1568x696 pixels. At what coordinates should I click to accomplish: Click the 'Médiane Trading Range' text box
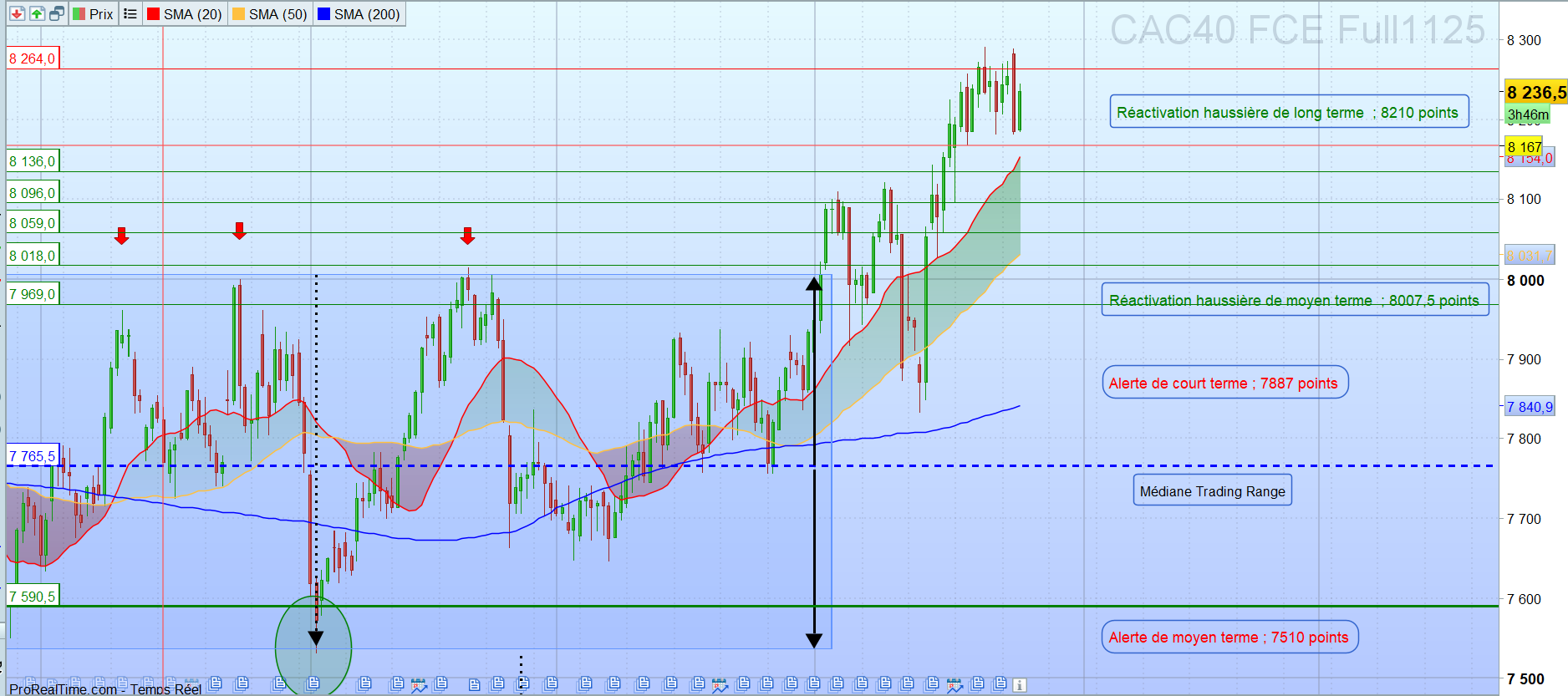1212,491
